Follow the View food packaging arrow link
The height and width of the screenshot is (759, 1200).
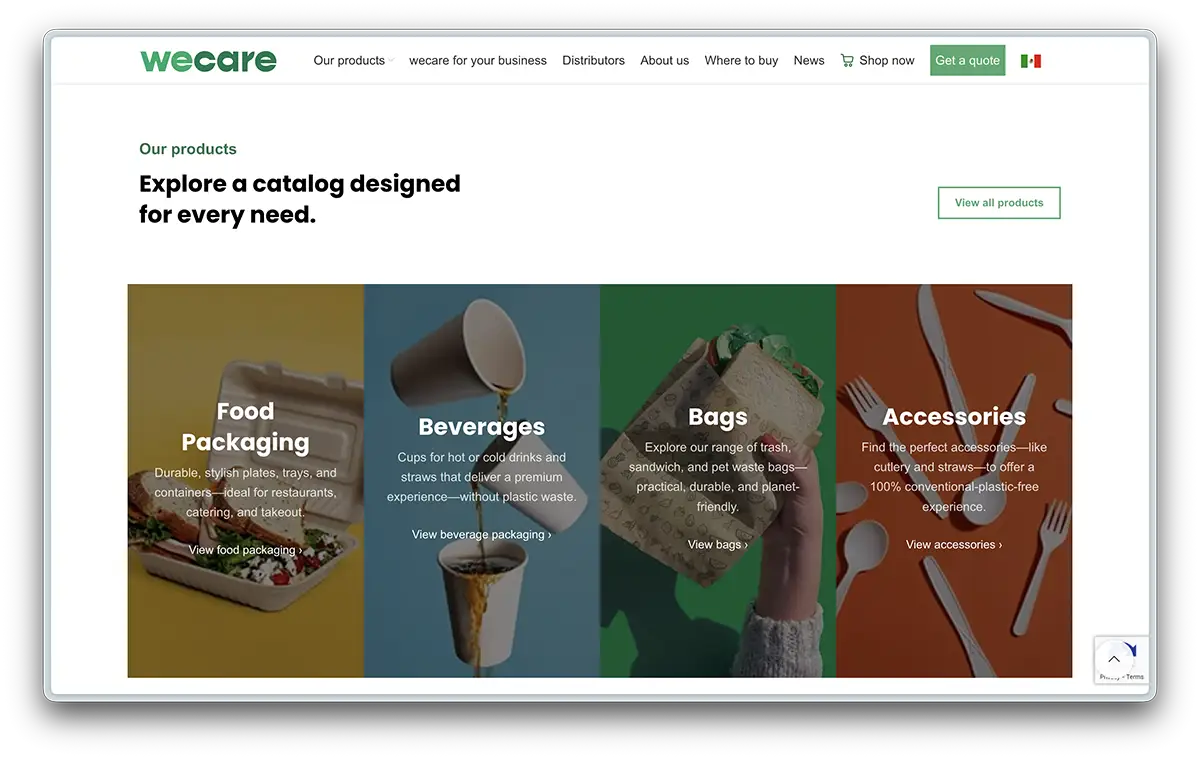click(x=245, y=549)
